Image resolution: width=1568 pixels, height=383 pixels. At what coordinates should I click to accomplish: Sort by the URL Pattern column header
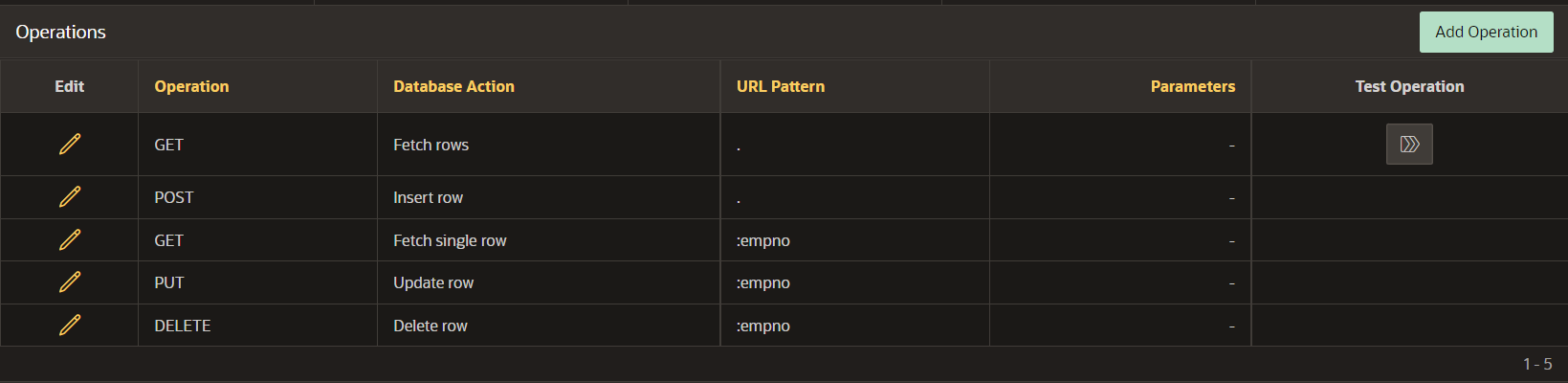coord(780,86)
